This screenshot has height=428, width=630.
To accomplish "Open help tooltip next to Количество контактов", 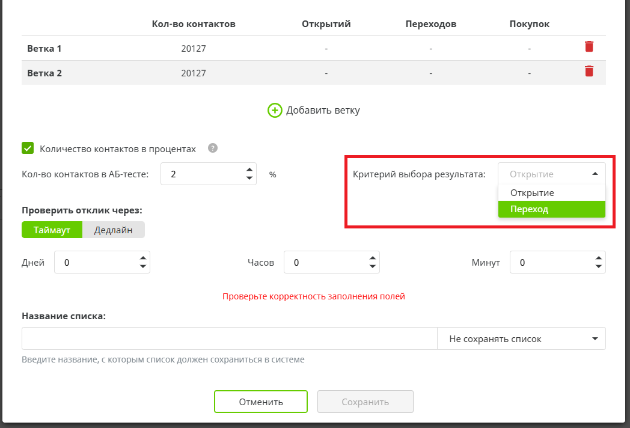I will click(x=212, y=148).
